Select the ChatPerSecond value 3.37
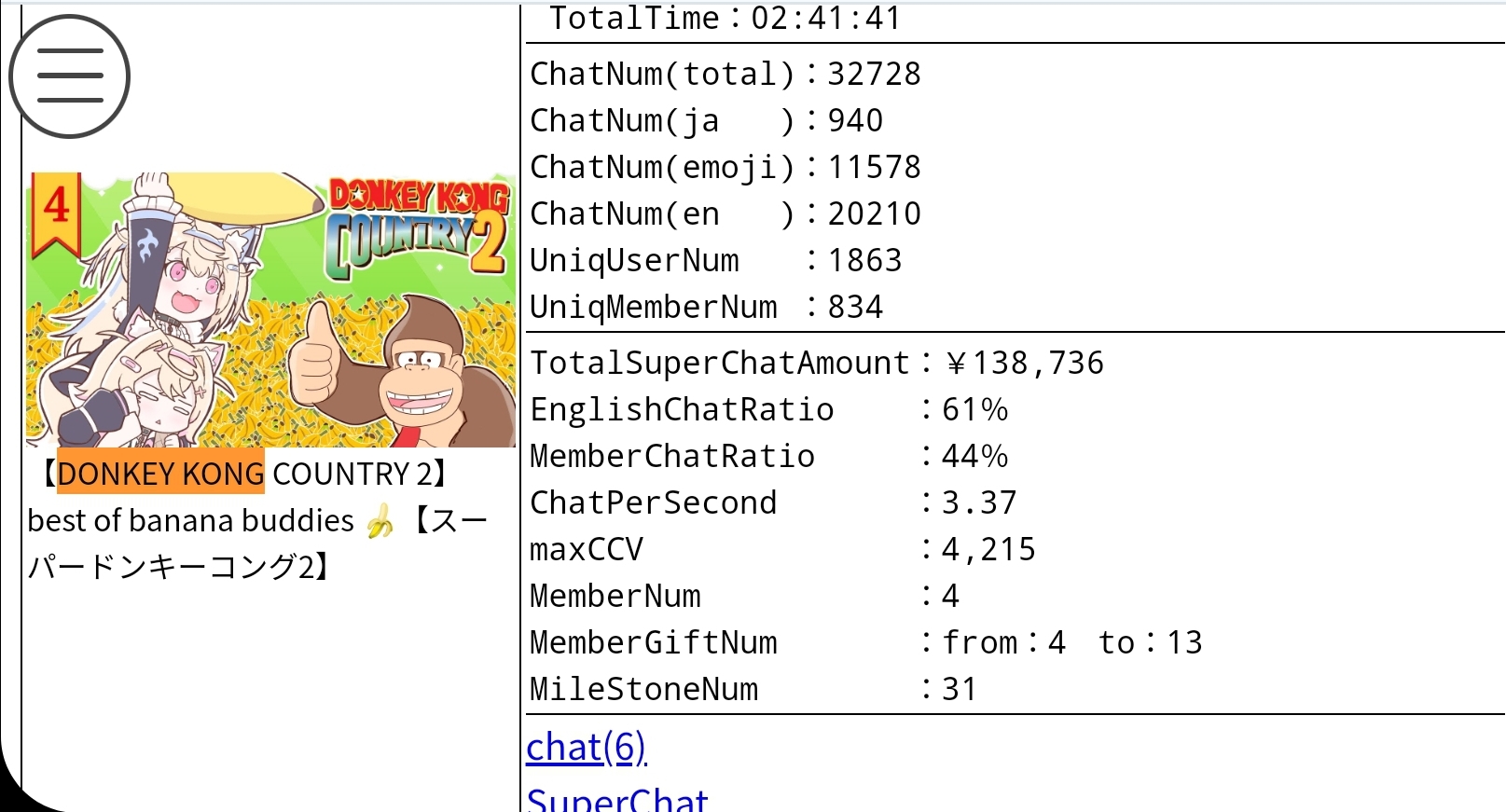 [x=979, y=502]
